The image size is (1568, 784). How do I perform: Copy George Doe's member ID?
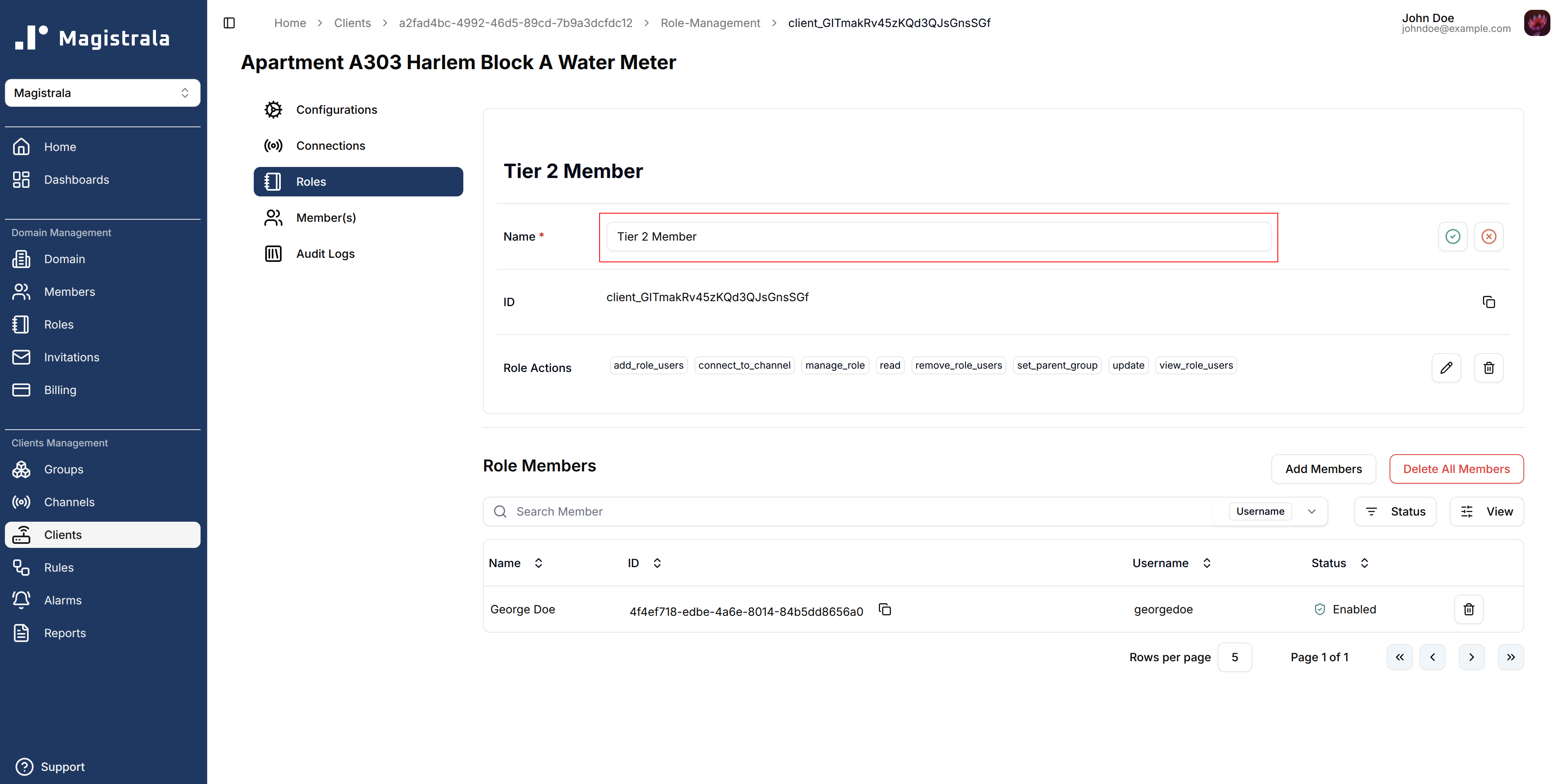click(884, 609)
